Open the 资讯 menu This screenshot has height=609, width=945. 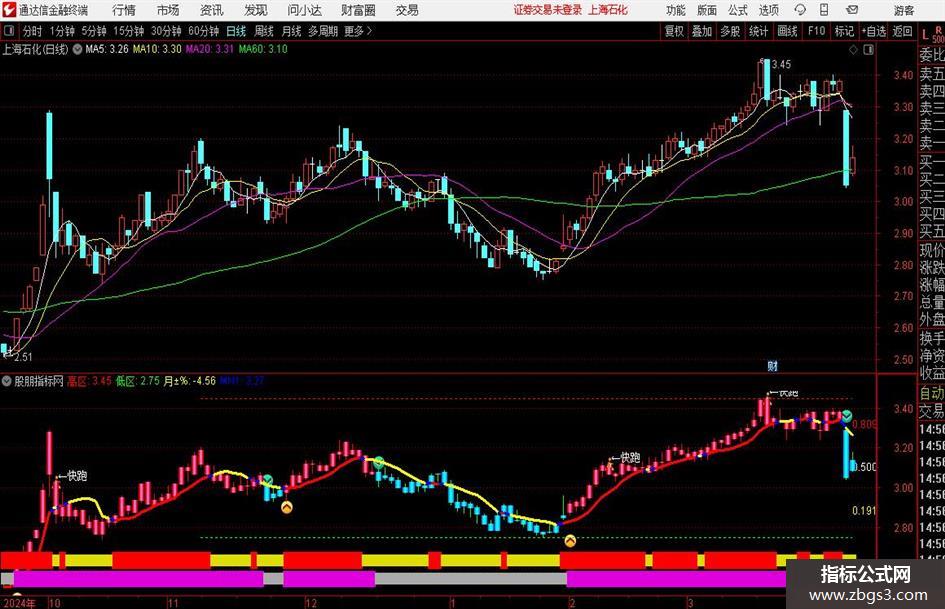click(x=212, y=10)
